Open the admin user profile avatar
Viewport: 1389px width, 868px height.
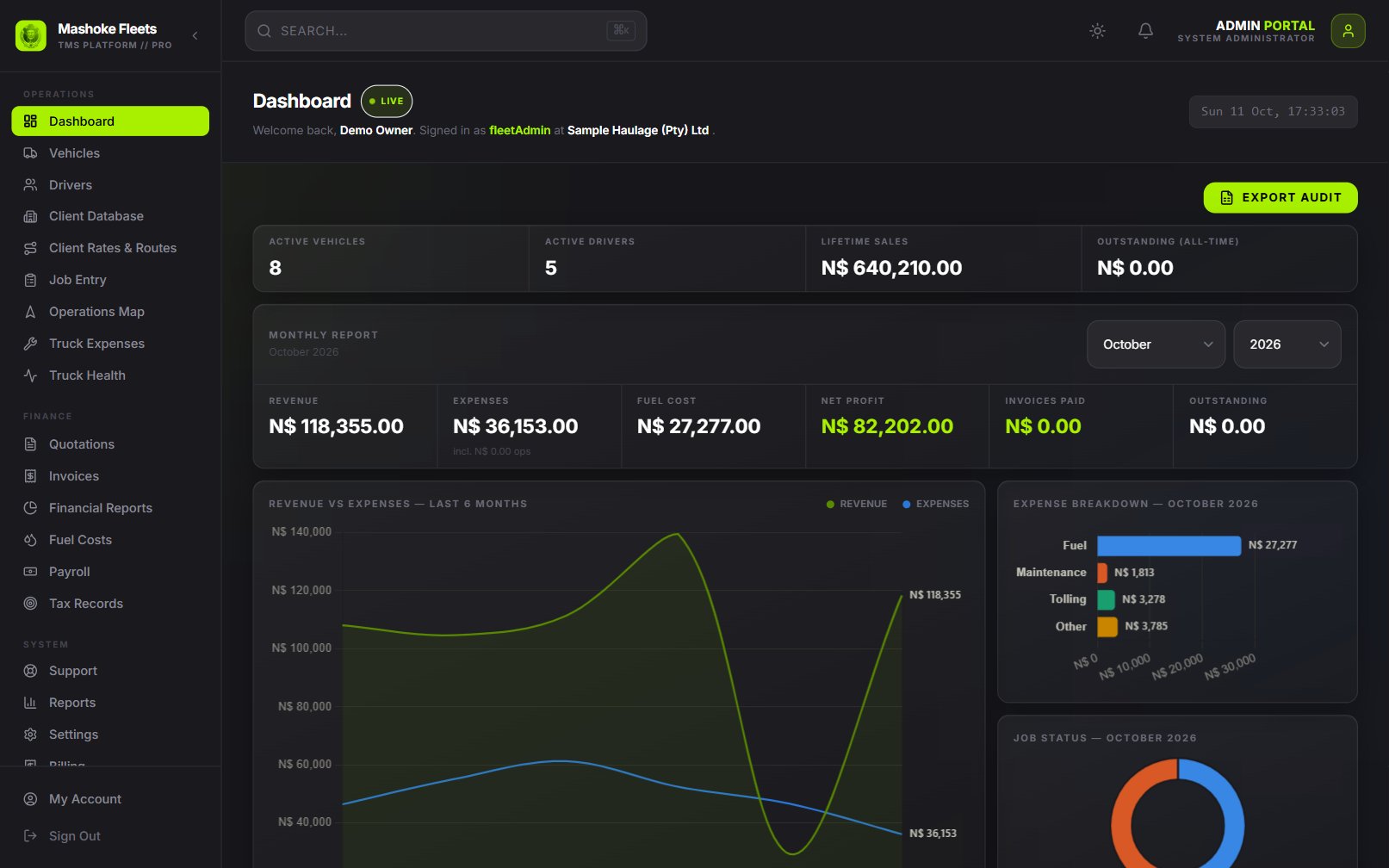tap(1348, 31)
